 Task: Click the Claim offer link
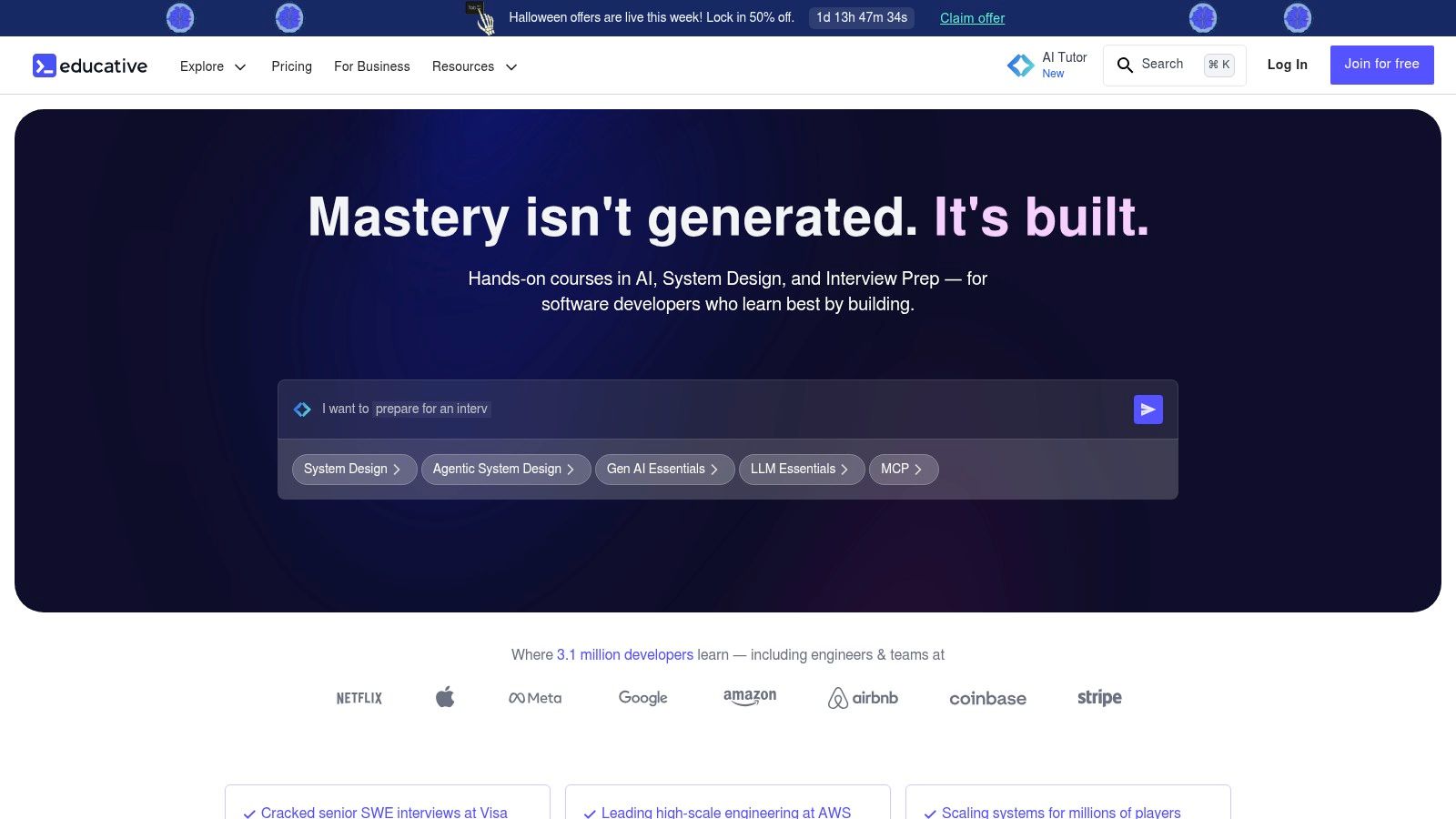pos(972,18)
